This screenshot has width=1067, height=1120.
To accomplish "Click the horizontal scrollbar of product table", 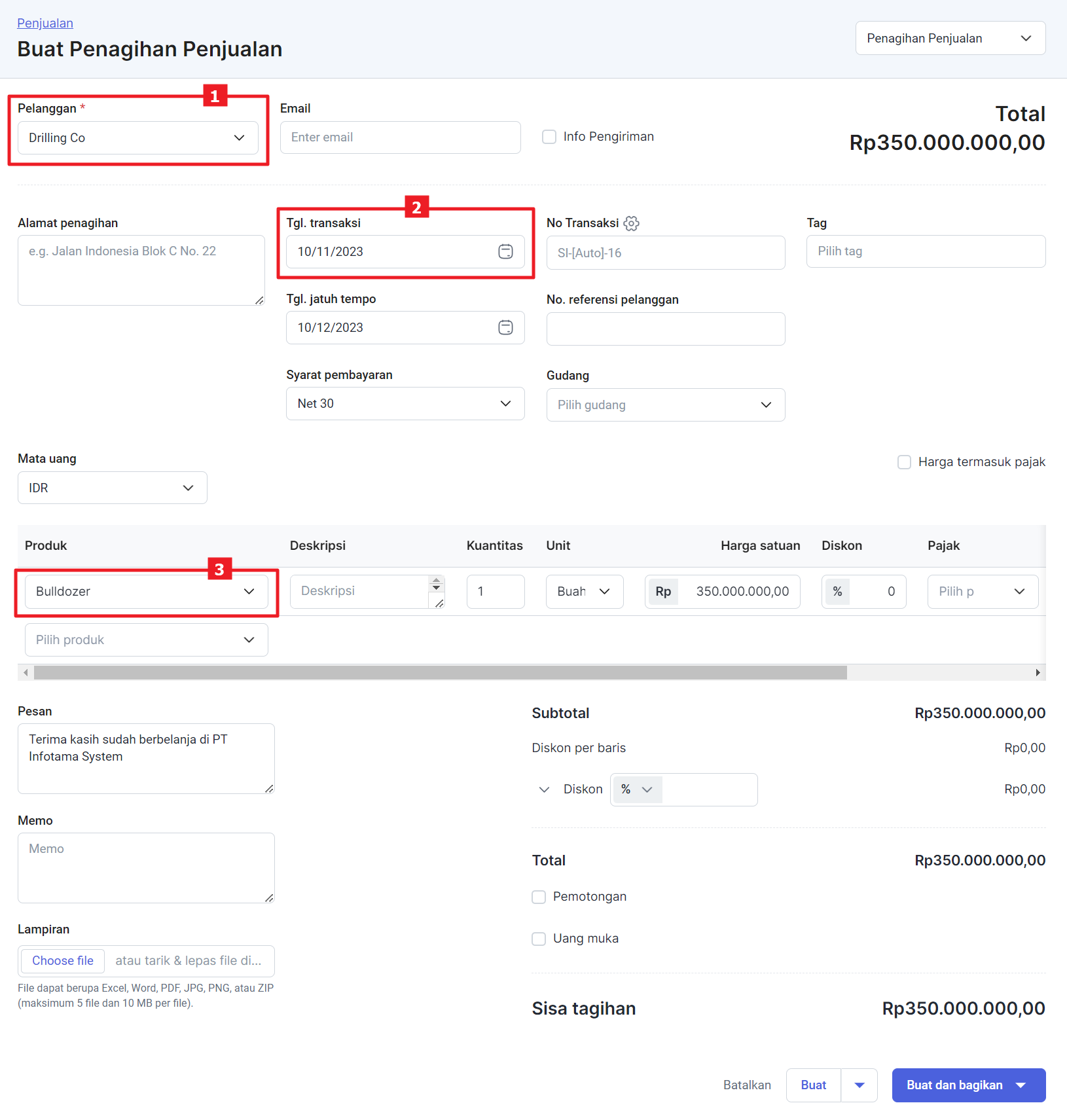I will point(440,673).
